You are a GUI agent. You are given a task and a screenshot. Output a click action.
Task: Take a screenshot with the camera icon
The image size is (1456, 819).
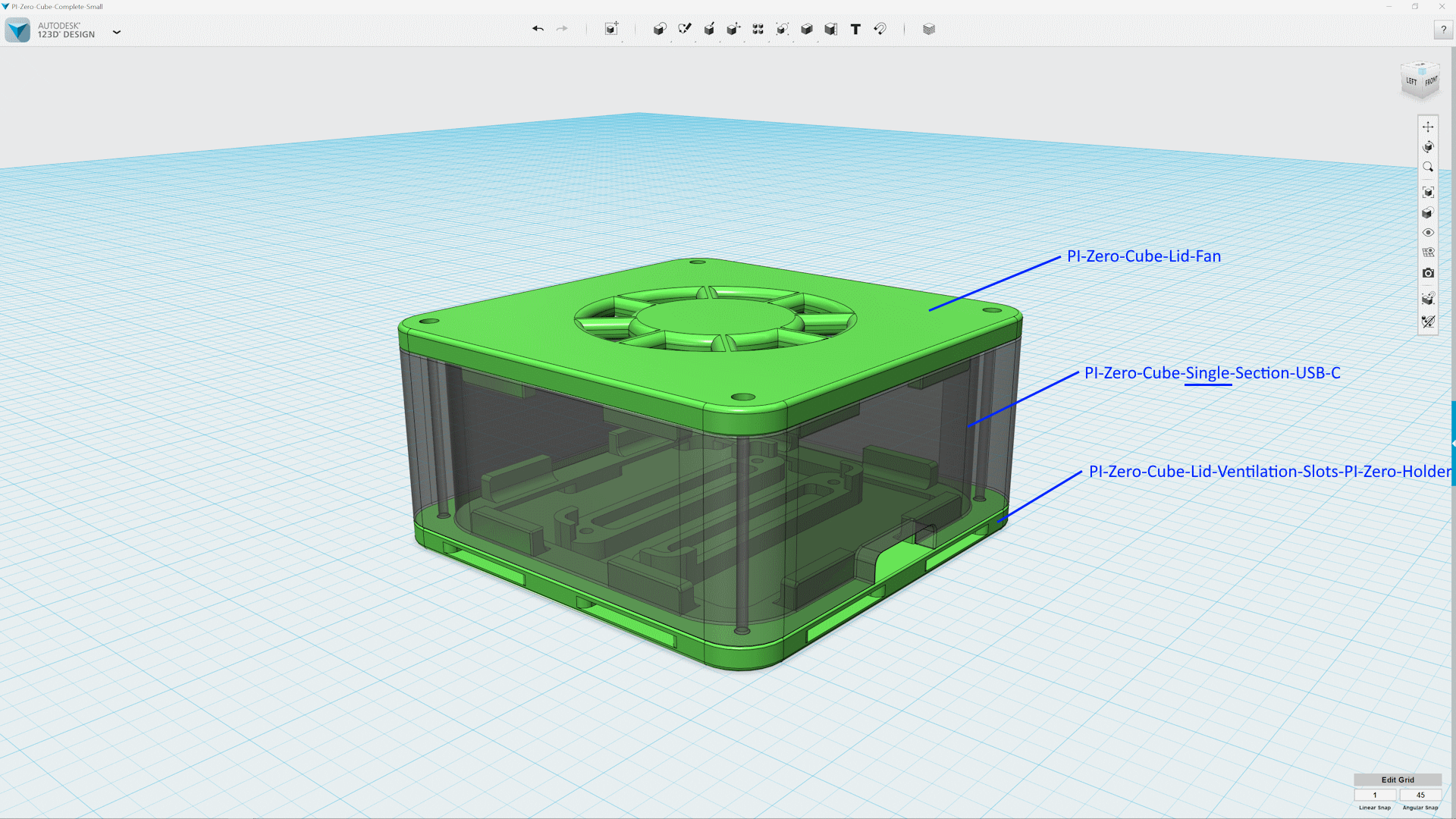click(x=1428, y=273)
